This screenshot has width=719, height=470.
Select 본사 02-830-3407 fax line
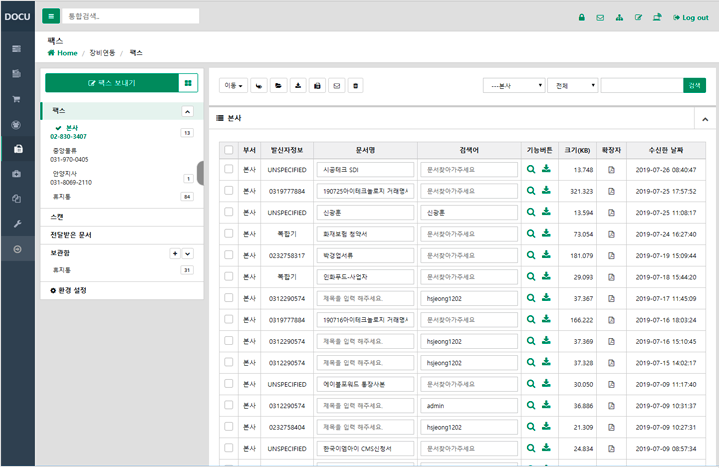click(x=68, y=132)
